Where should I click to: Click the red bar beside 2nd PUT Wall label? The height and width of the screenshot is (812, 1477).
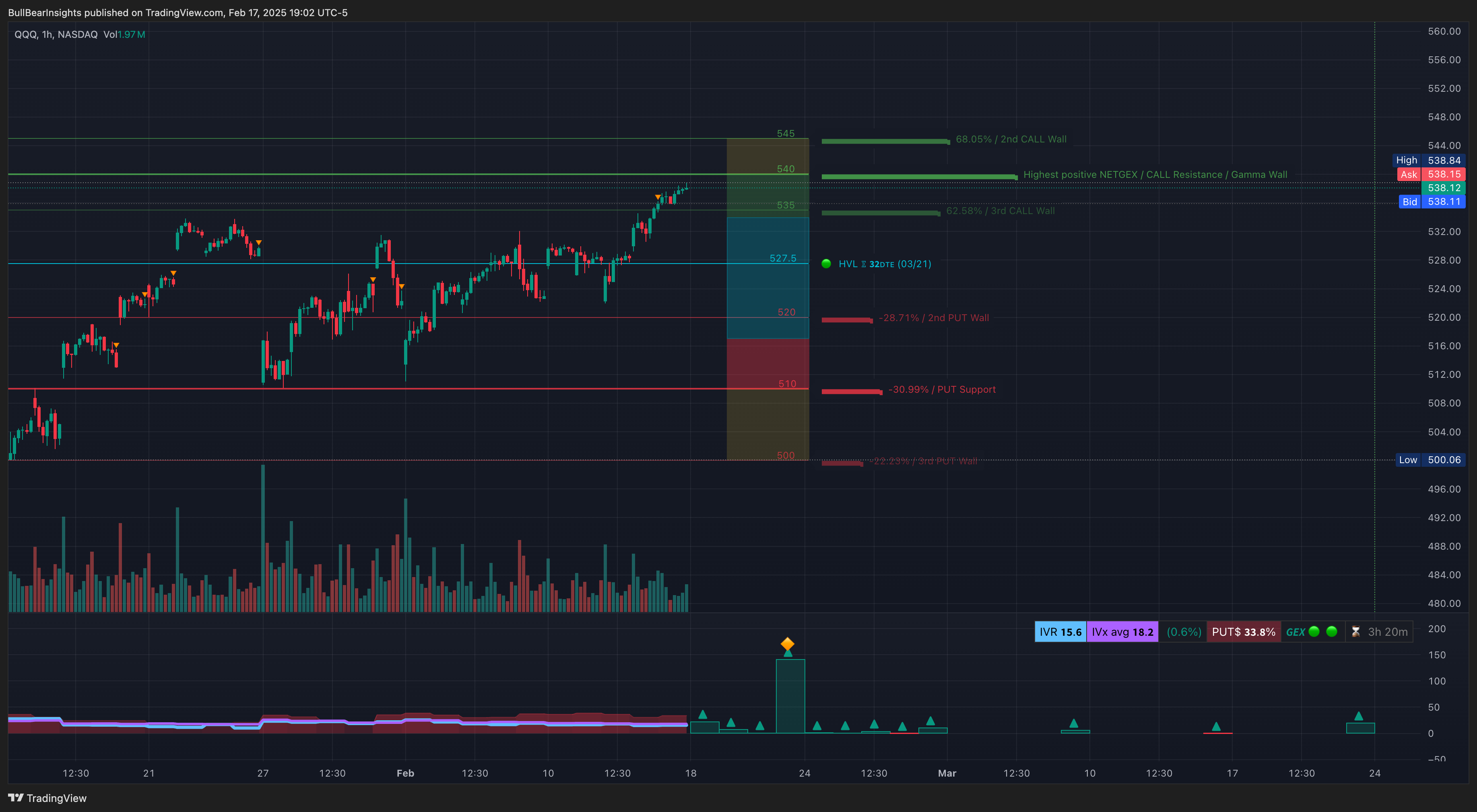click(847, 320)
